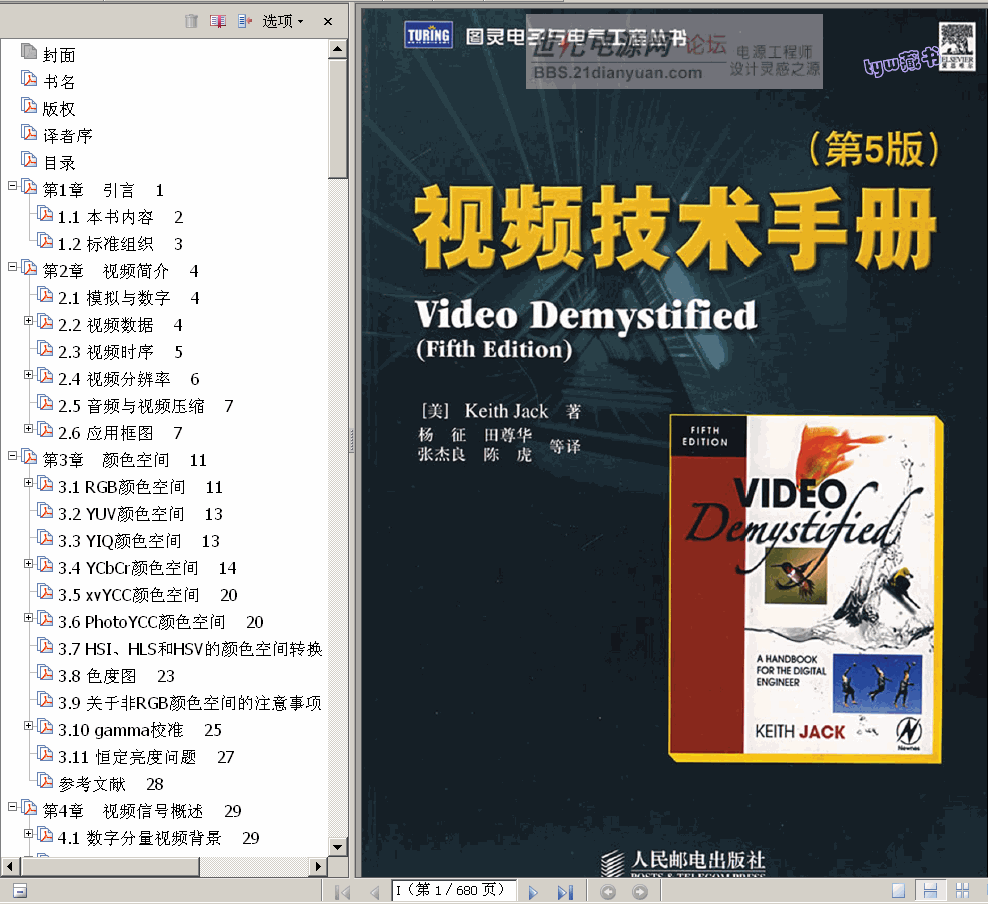Open the 书名 bookmark
The image size is (988, 904).
click(59, 82)
